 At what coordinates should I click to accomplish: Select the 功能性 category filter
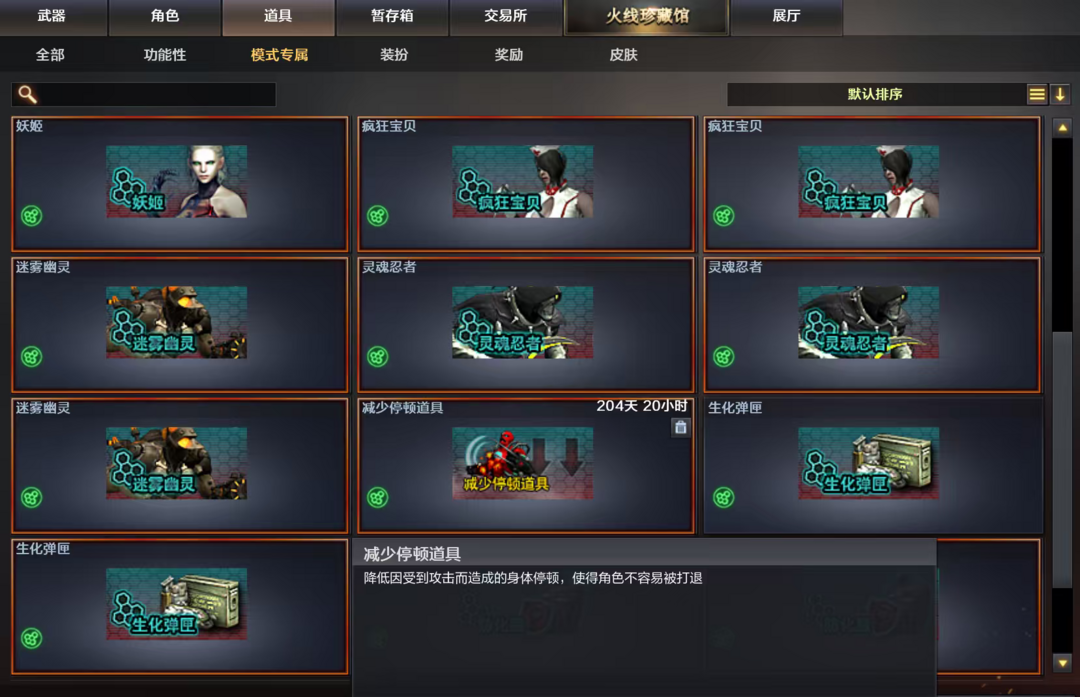[x=165, y=55]
